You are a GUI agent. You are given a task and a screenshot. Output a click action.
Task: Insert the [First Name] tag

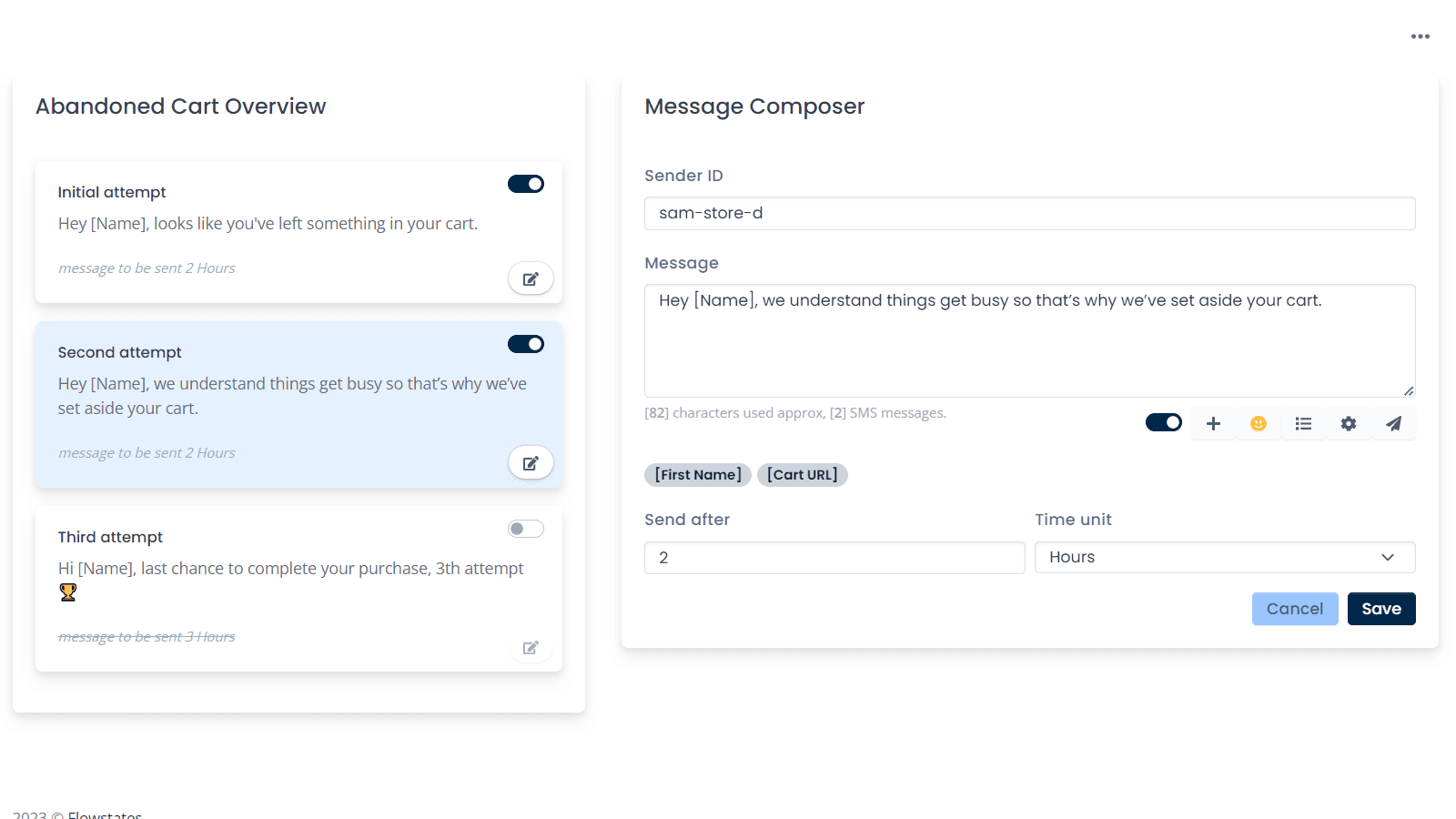click(x=698, y=475)
